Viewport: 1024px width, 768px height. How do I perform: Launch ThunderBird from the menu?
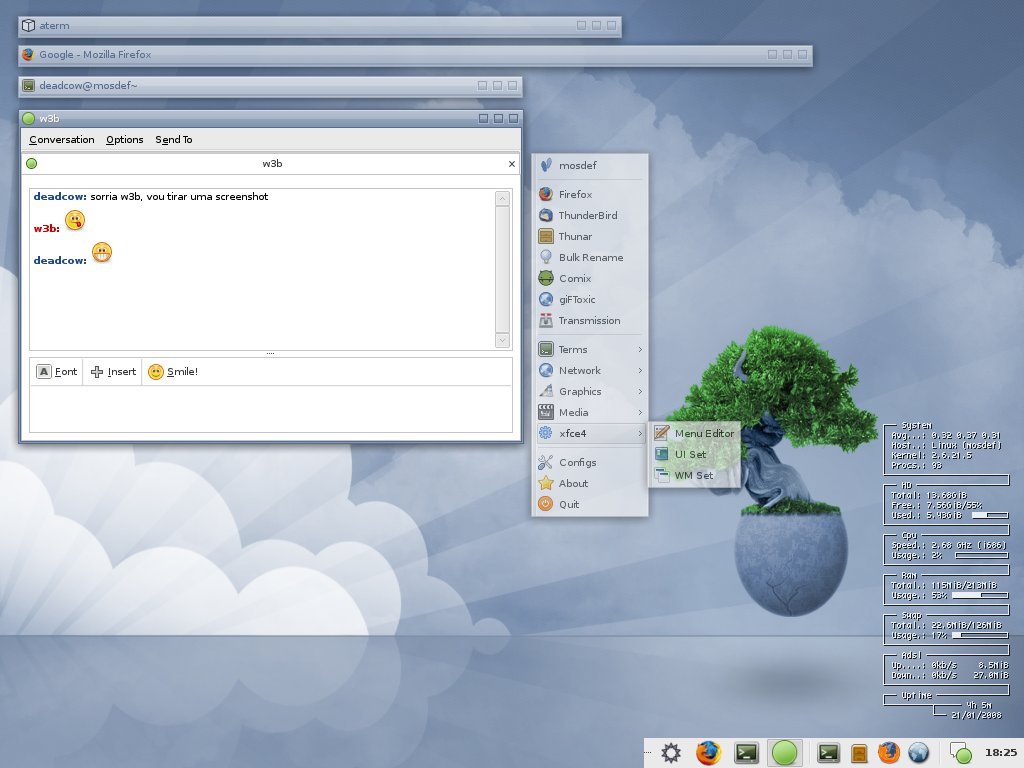590,215
